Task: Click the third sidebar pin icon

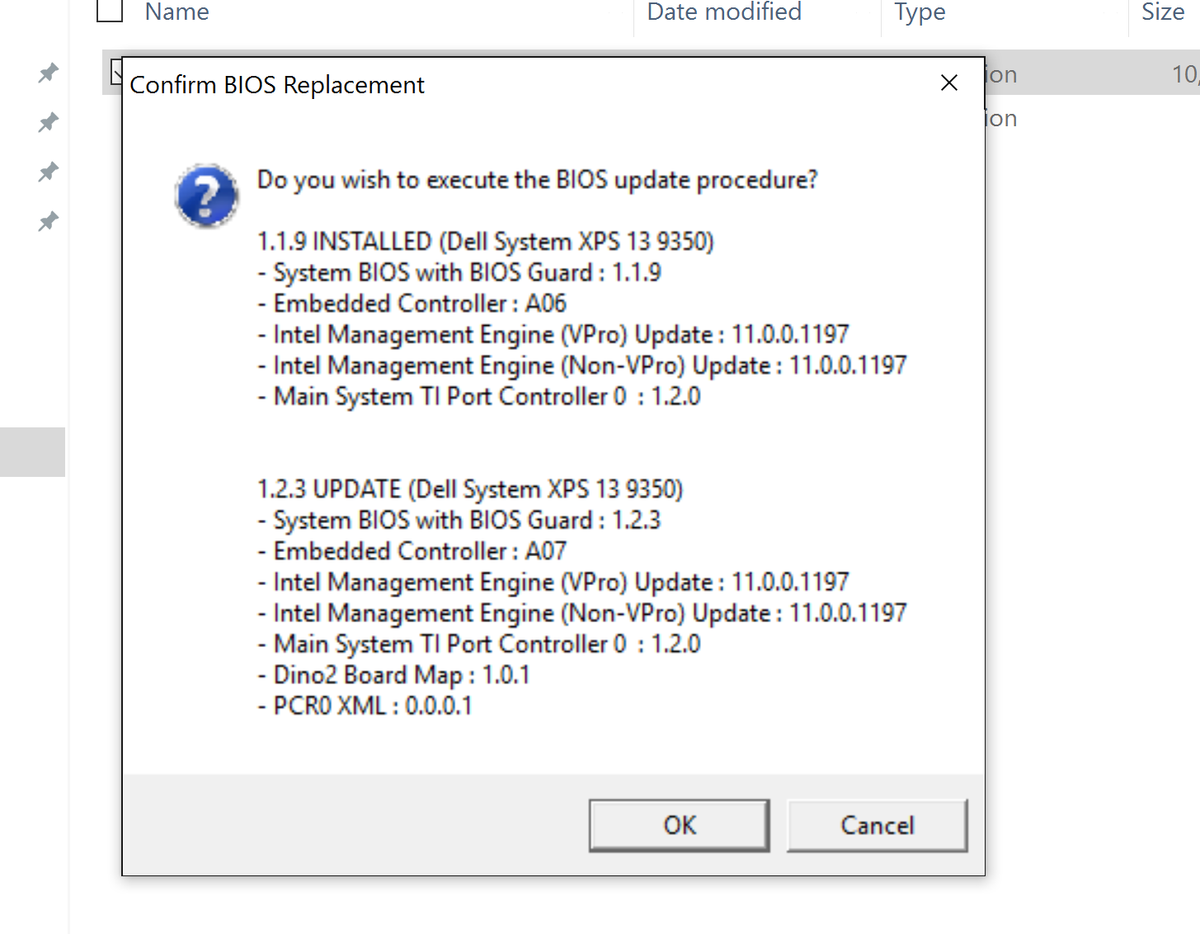Action: coord(46,171)
